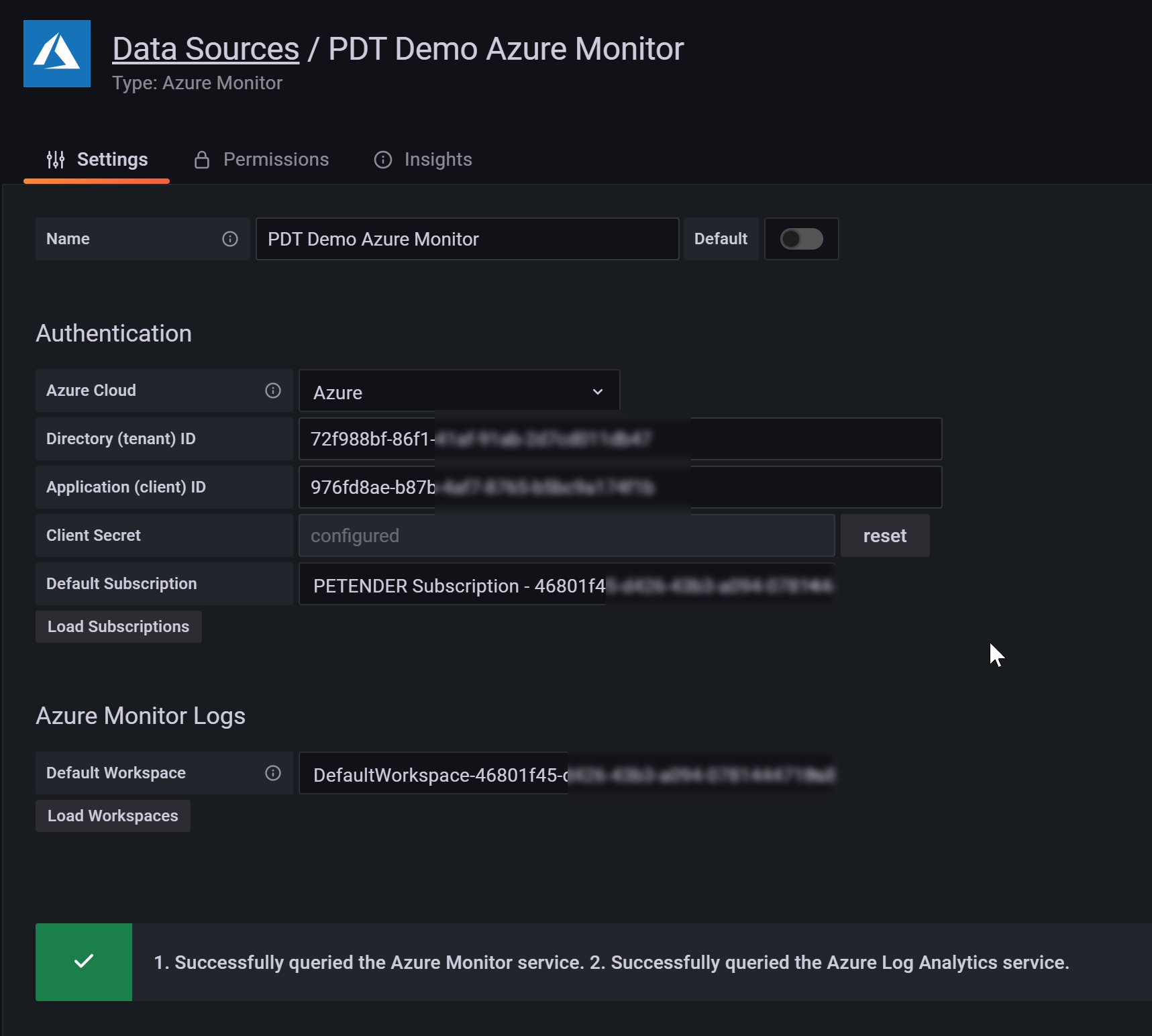Image resolution: width=1152 pixels, height=1036 pixels.
Task: Open the Insights tab
Action: (423, 160)
